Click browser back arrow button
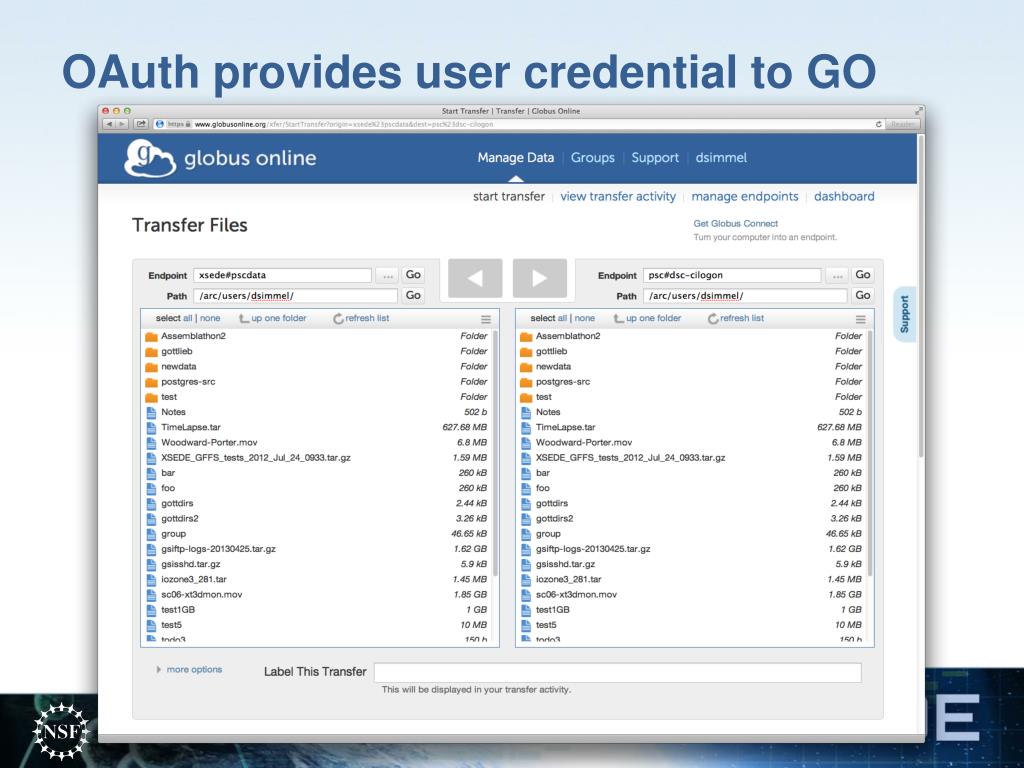The width and height of the screenshot is (1024, 768). (109, 124)
